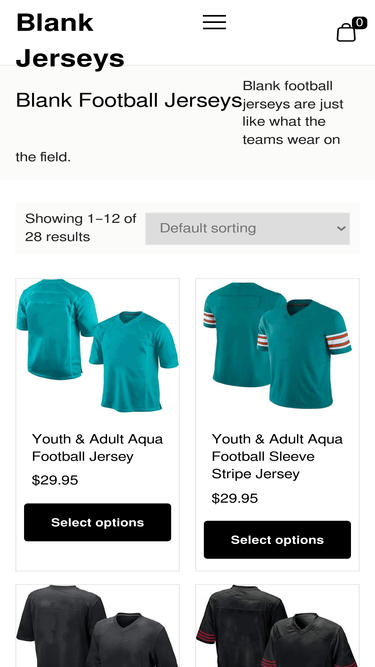Open the black jersey with red stripes image

click(277, 626)
